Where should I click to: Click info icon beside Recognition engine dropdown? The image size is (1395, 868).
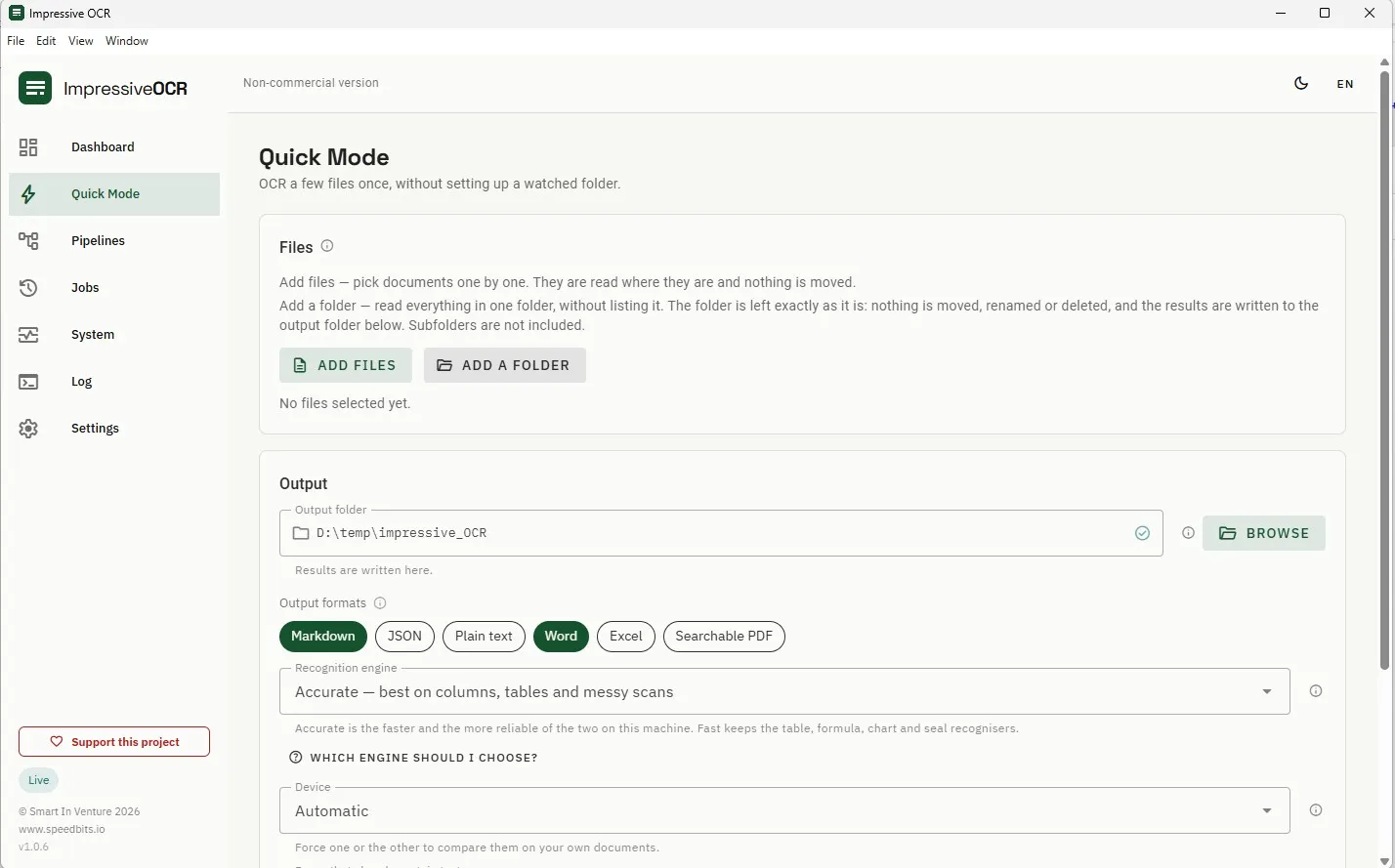1316,691
